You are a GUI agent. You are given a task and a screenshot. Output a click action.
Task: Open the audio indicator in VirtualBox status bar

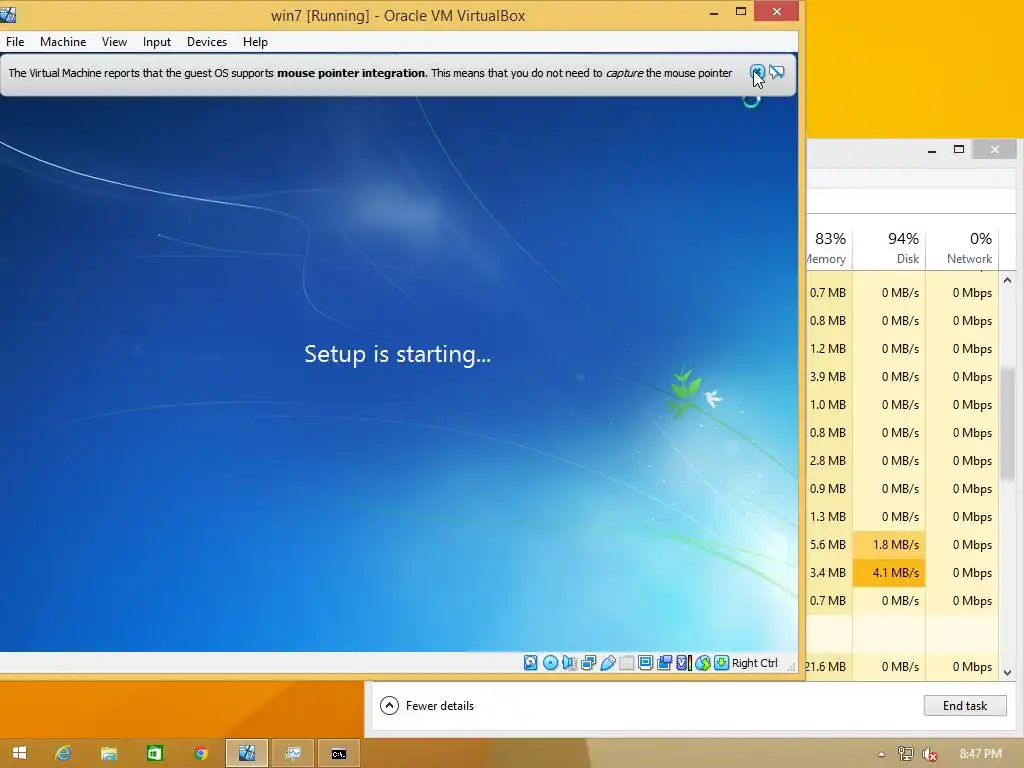point(569,663)
